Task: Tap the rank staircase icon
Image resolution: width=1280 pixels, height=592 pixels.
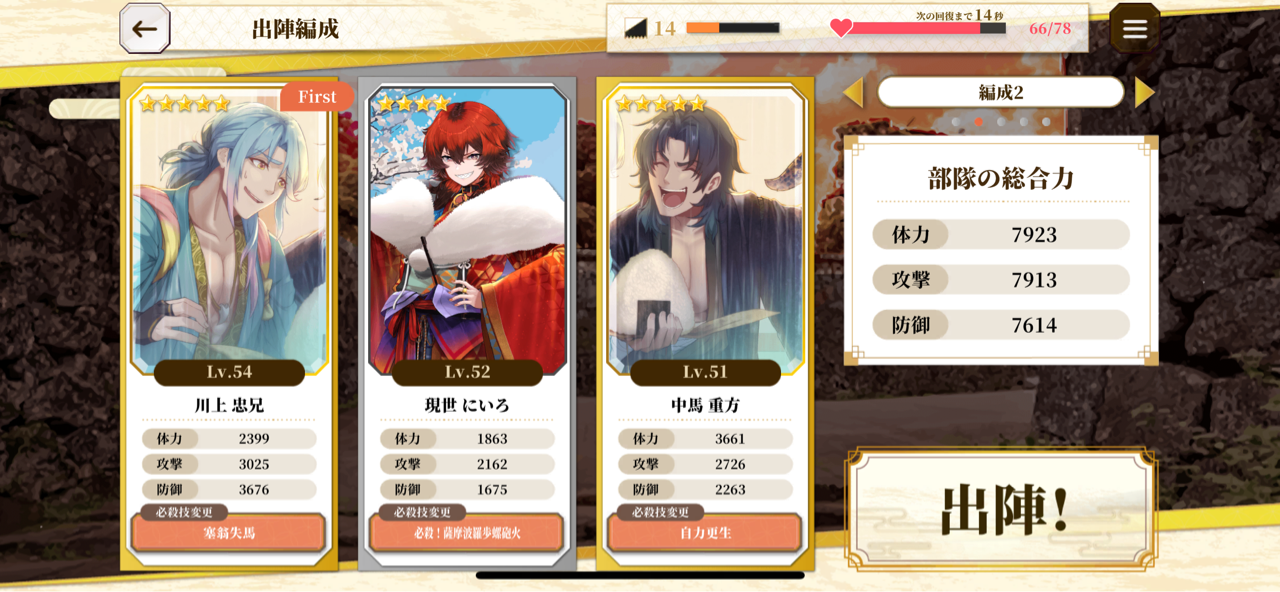Action: tap(636, 28)
